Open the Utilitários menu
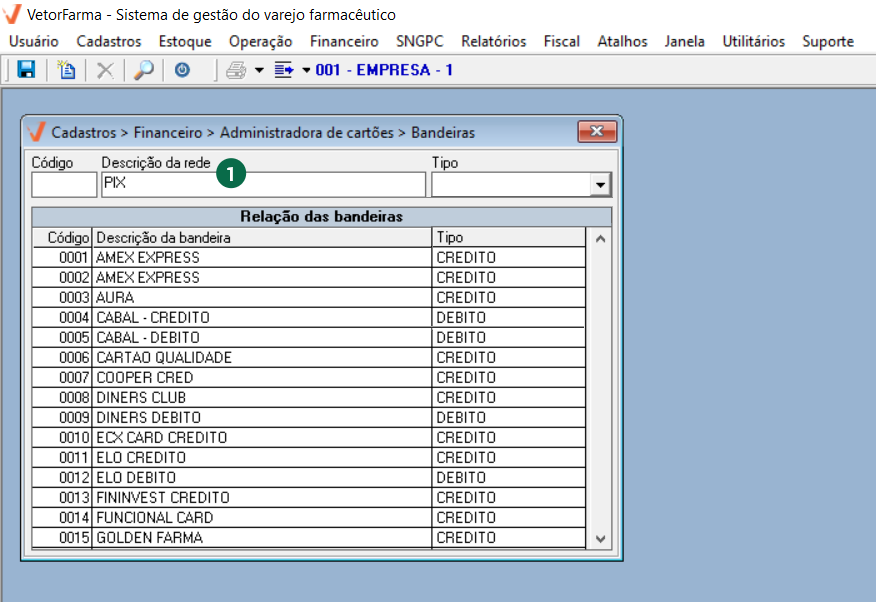This screenshot has width=876, height=602. pos(753,41)
